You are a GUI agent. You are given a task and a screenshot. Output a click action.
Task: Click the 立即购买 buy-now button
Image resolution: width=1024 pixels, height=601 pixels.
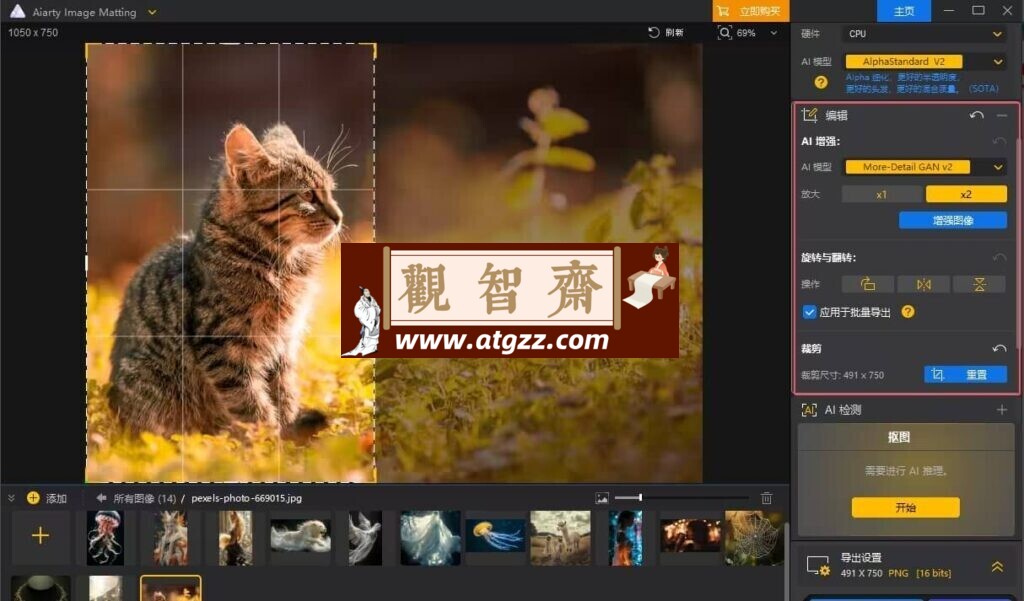pyautogui.click(x=750, y=11)
